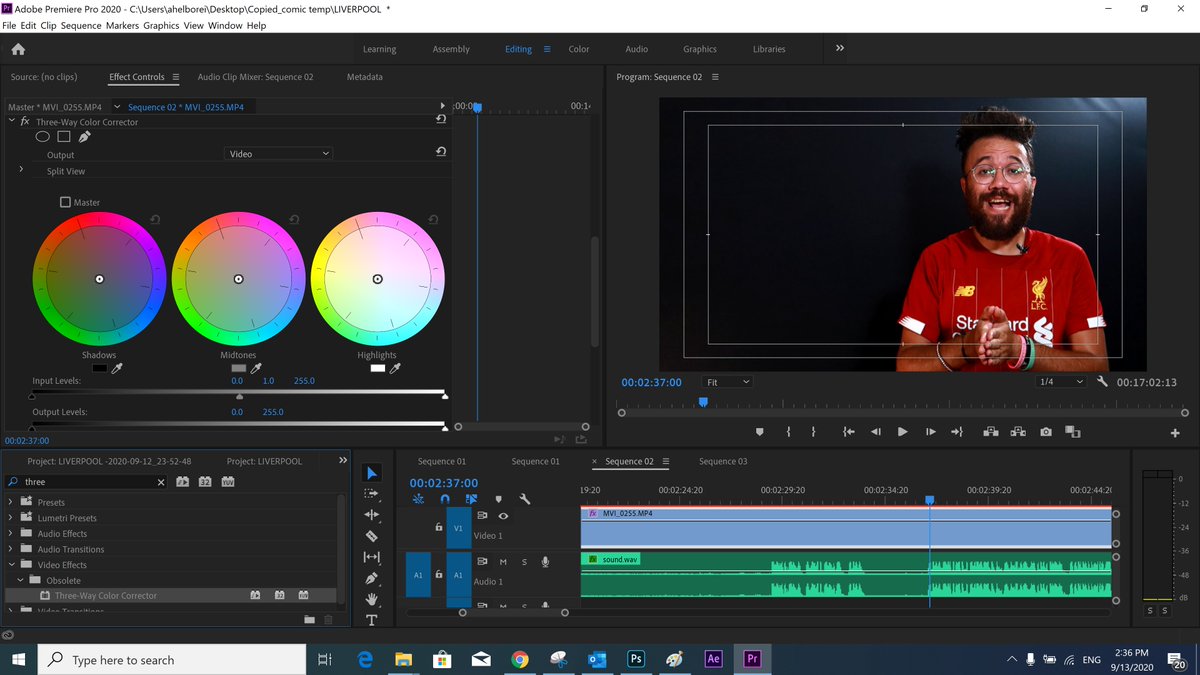Open timeline display settings wrench
The width and height of the screenshot is (1200, 675).
[x=524, y=499]
